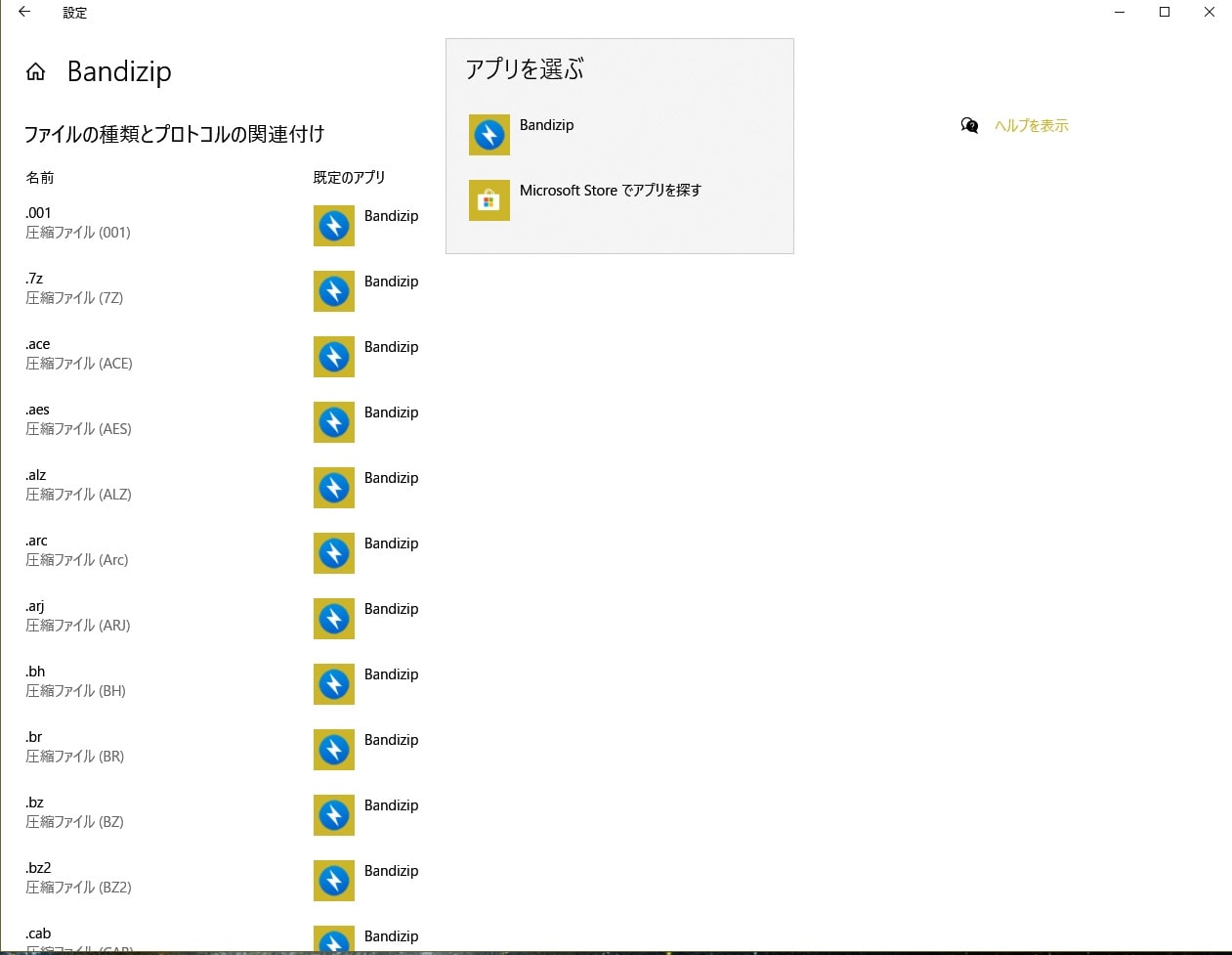This screenshot has height=955, width=1232.
Task: Click ファイルの種類とプロトコルの関連付け heading
Action: pos(175,134)
